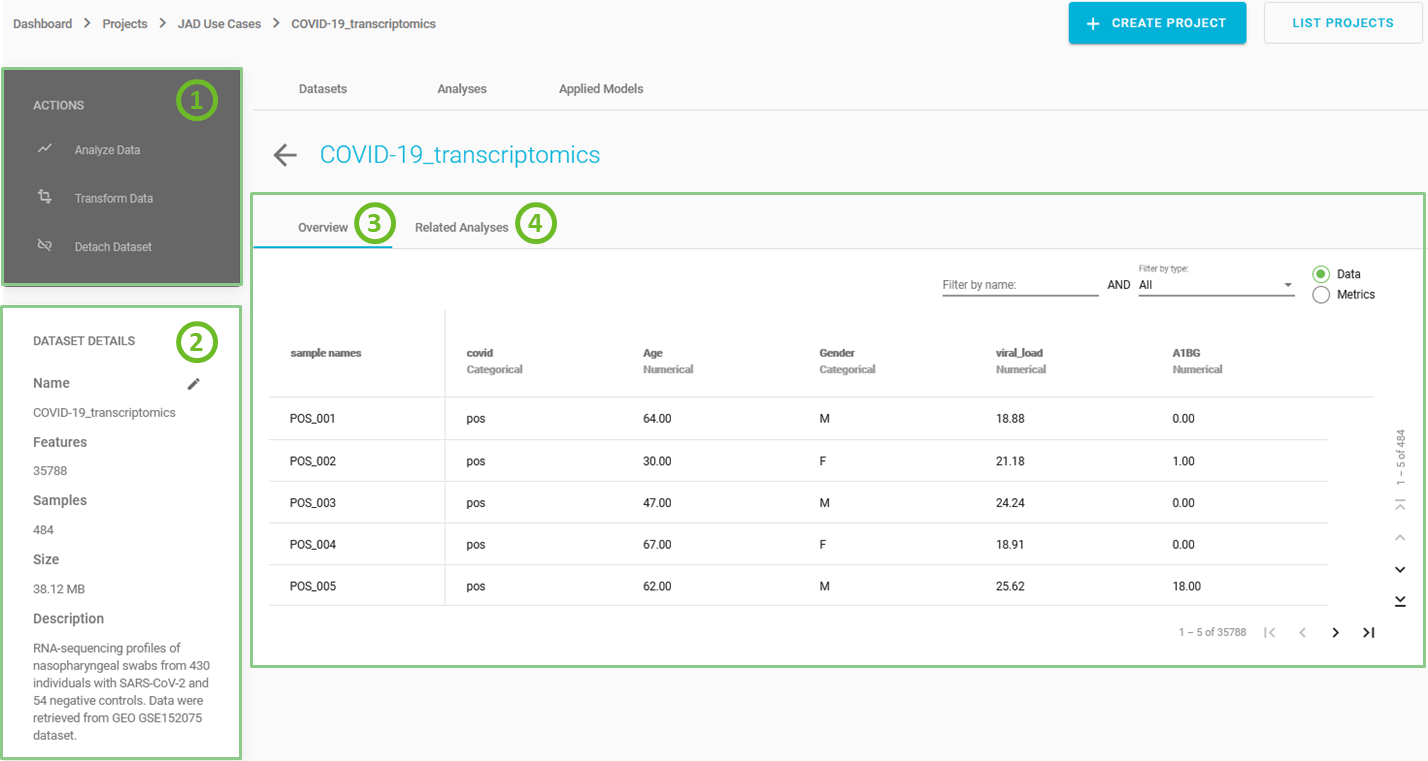Click the List Projects button

click(x=1343, y=23)
